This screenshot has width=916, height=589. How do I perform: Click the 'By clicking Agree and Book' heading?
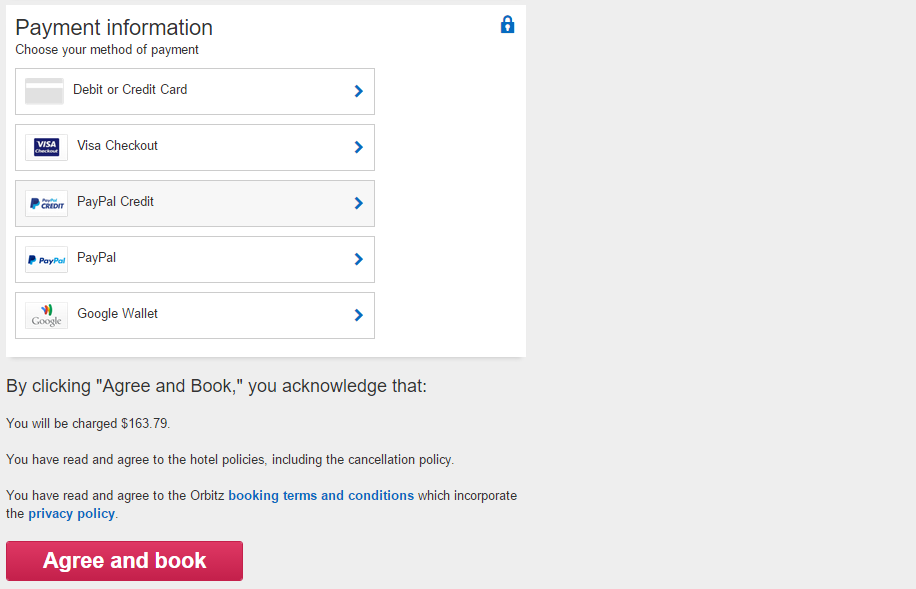pyautogui.click(x=216, y=386)
